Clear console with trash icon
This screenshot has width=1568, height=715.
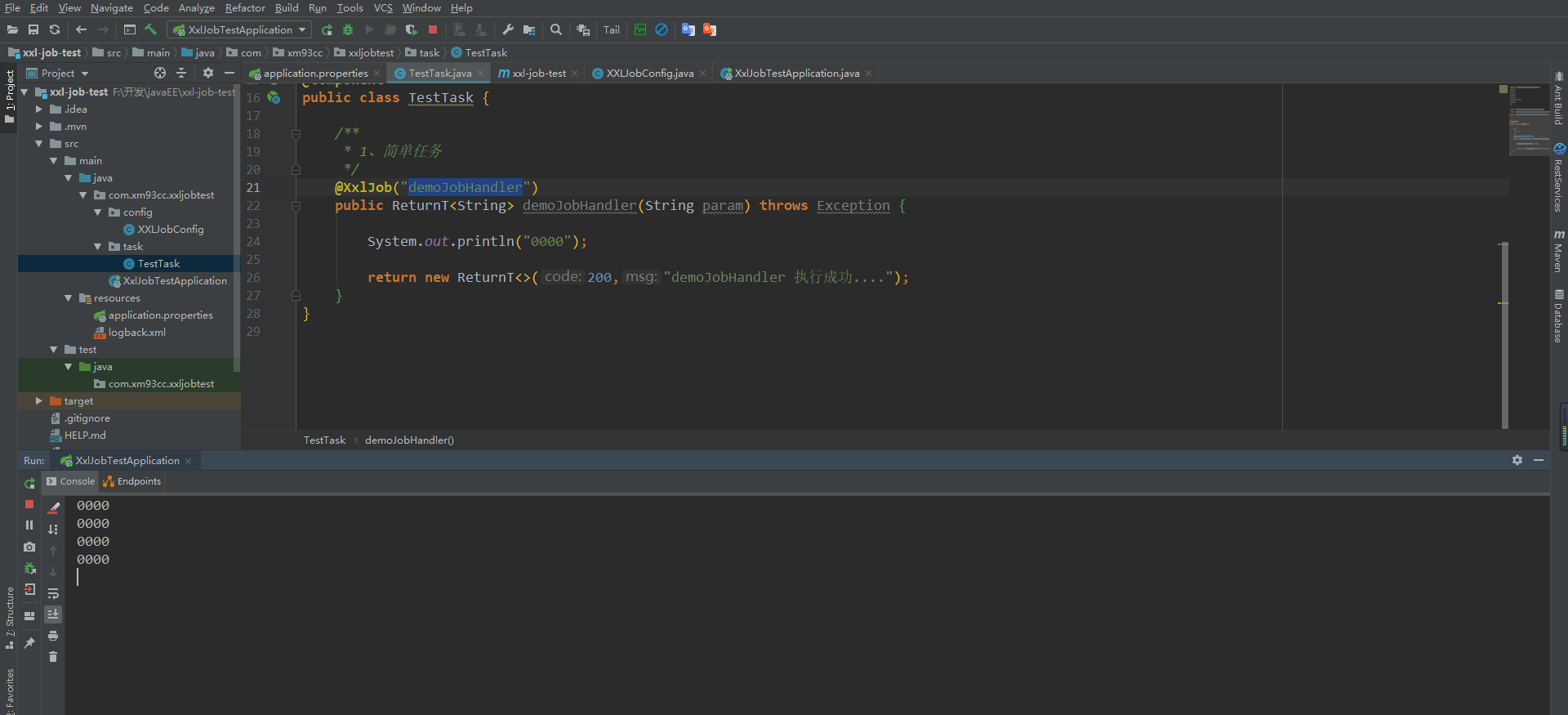click(53, 657)
